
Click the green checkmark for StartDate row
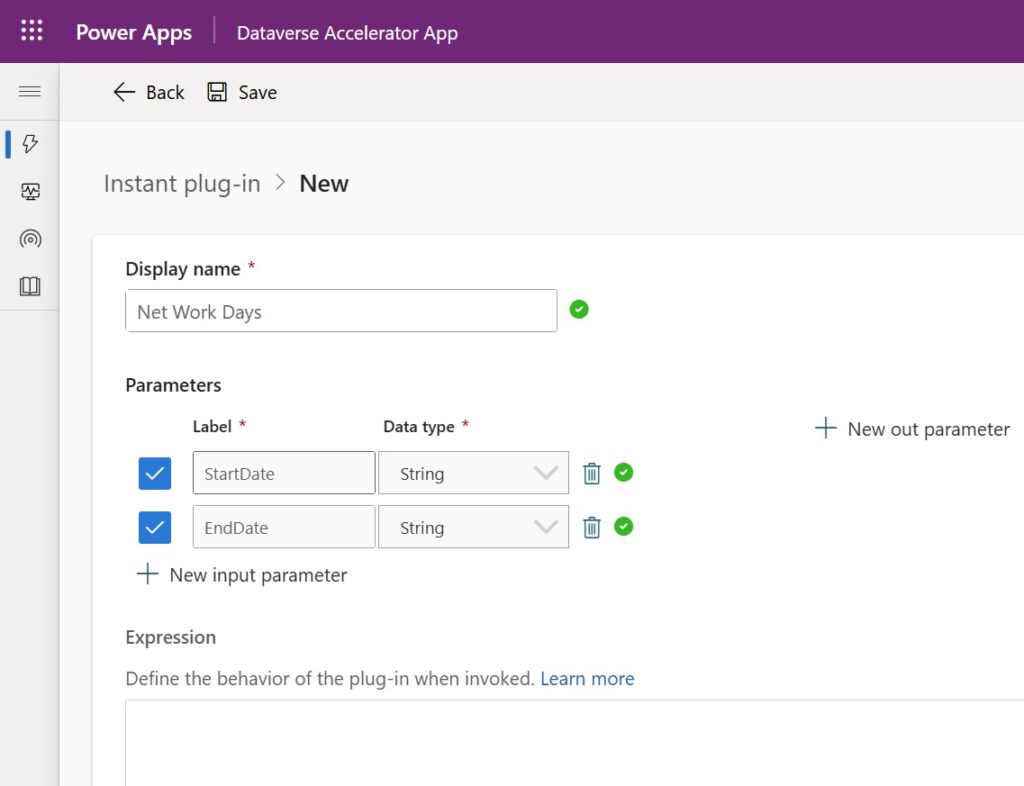(x=624, y=472)
